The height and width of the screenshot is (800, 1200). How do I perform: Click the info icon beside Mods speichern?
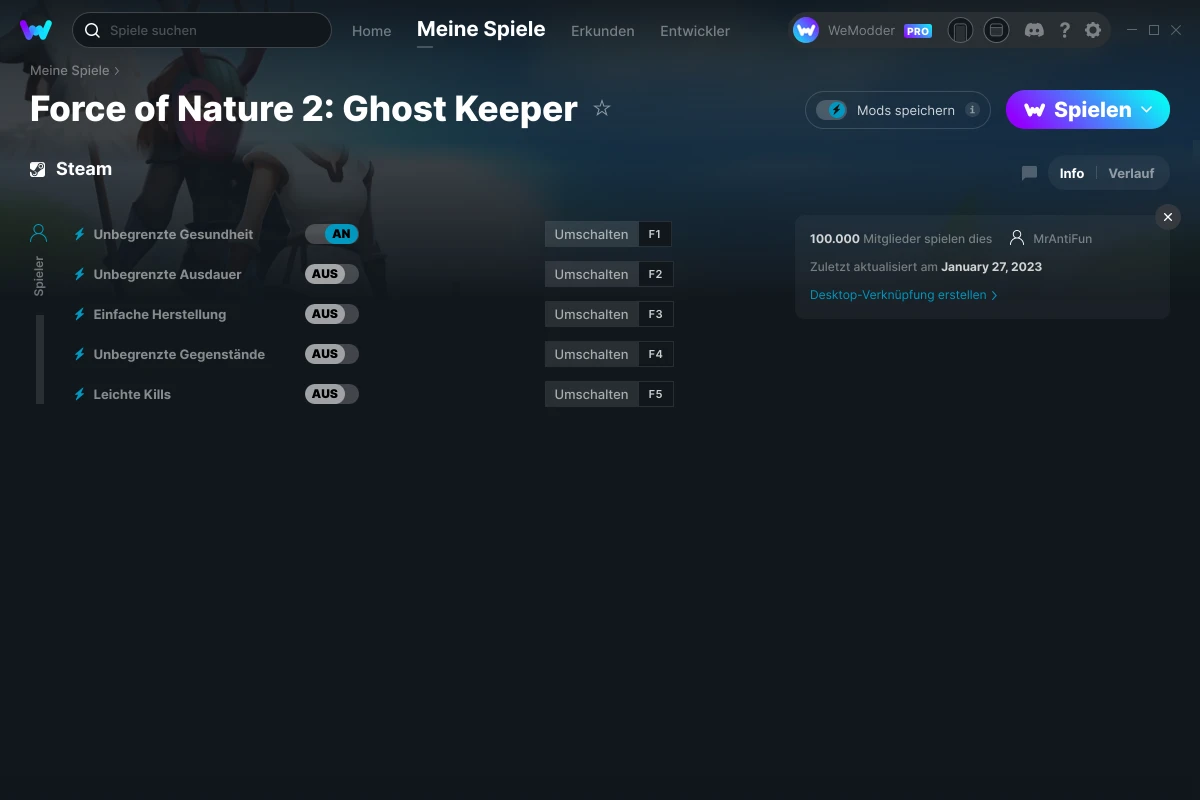(972, 110)
